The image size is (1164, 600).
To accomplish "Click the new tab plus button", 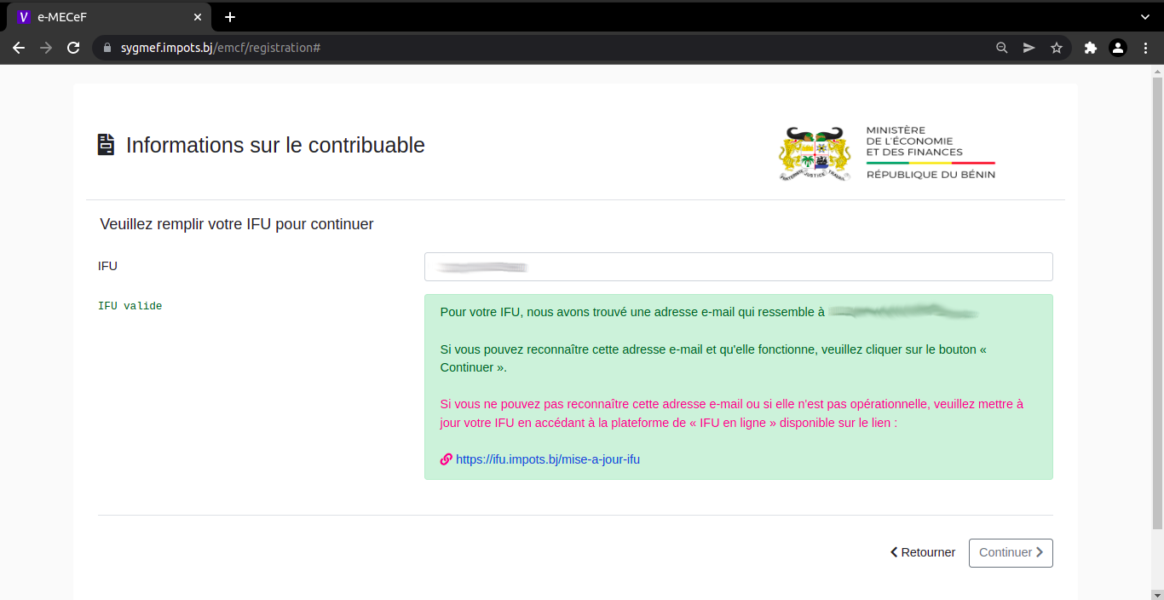I will 230,16.
